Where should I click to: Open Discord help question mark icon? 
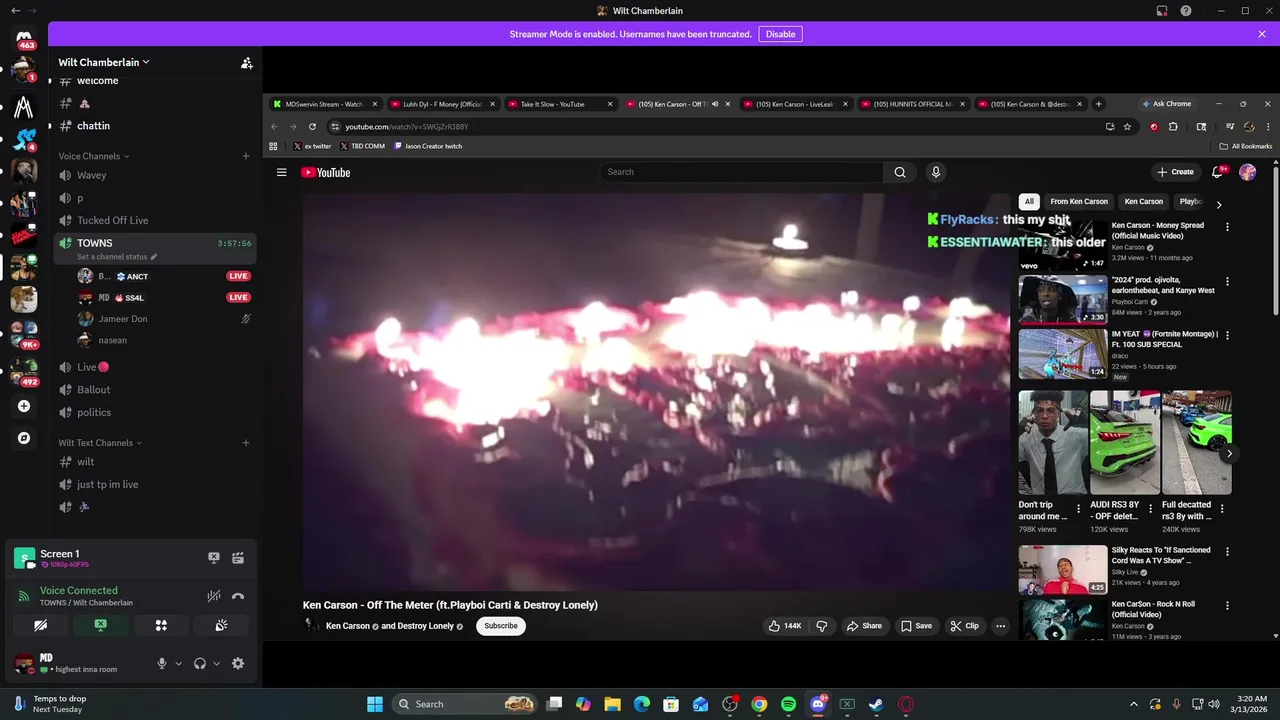(1186, 11)
